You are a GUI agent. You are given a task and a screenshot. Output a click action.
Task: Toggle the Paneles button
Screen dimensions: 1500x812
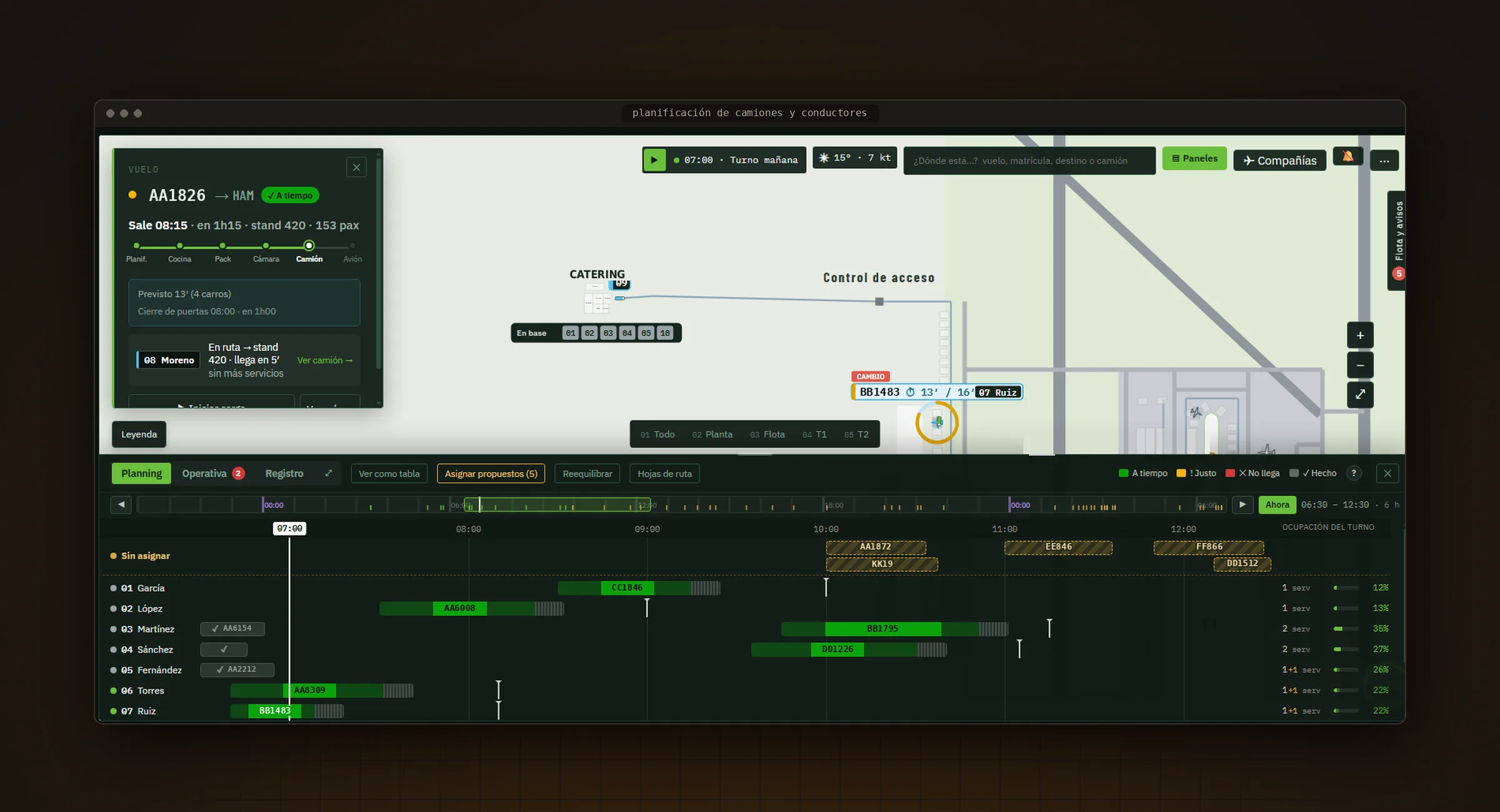(x=1194, y=159)
